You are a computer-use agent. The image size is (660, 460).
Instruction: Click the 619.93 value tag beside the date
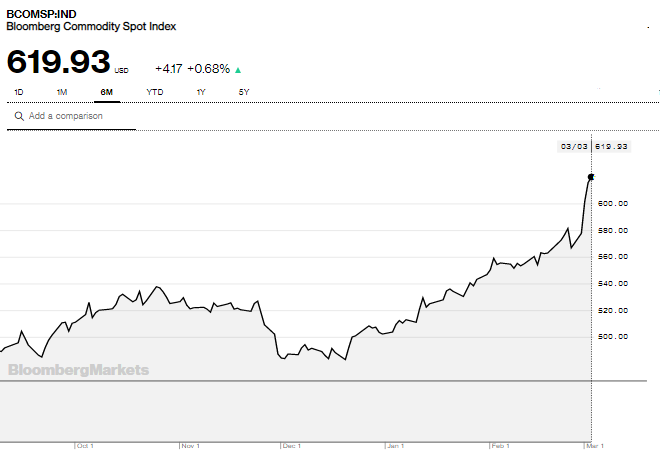[x=611, y=146]
